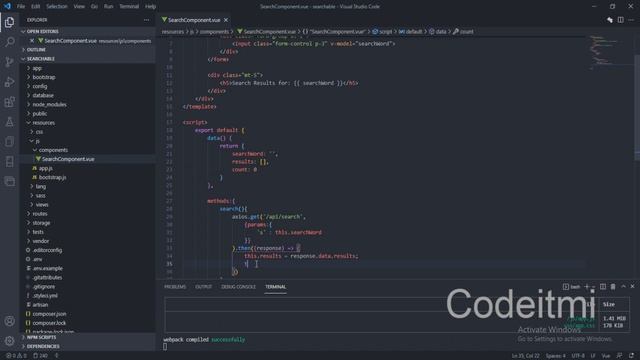The image size is (640, 360).
Task: Click the feedback icon in status bar
Action: pos(620,356)
